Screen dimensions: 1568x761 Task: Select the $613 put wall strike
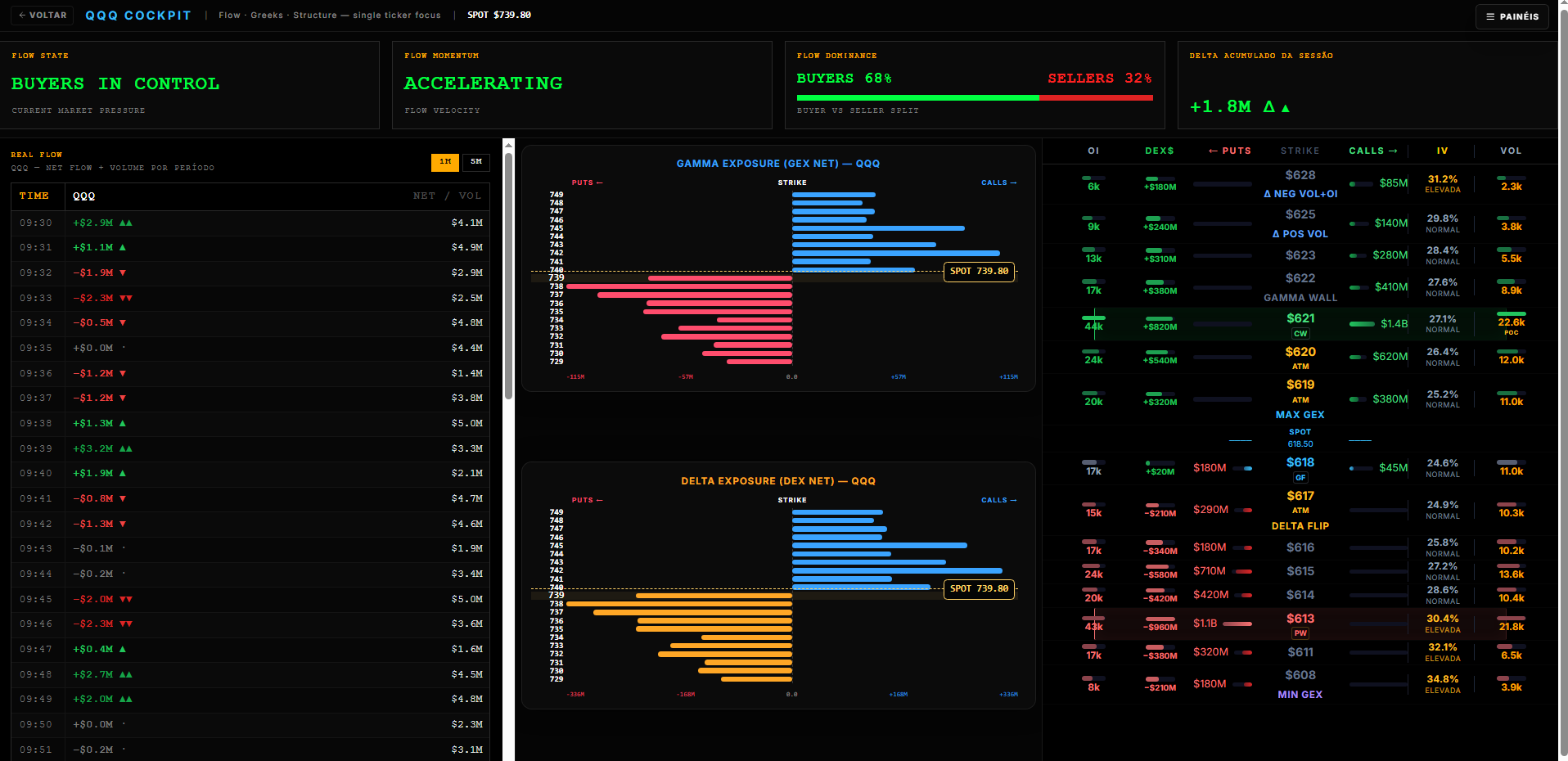point(1300,619)
